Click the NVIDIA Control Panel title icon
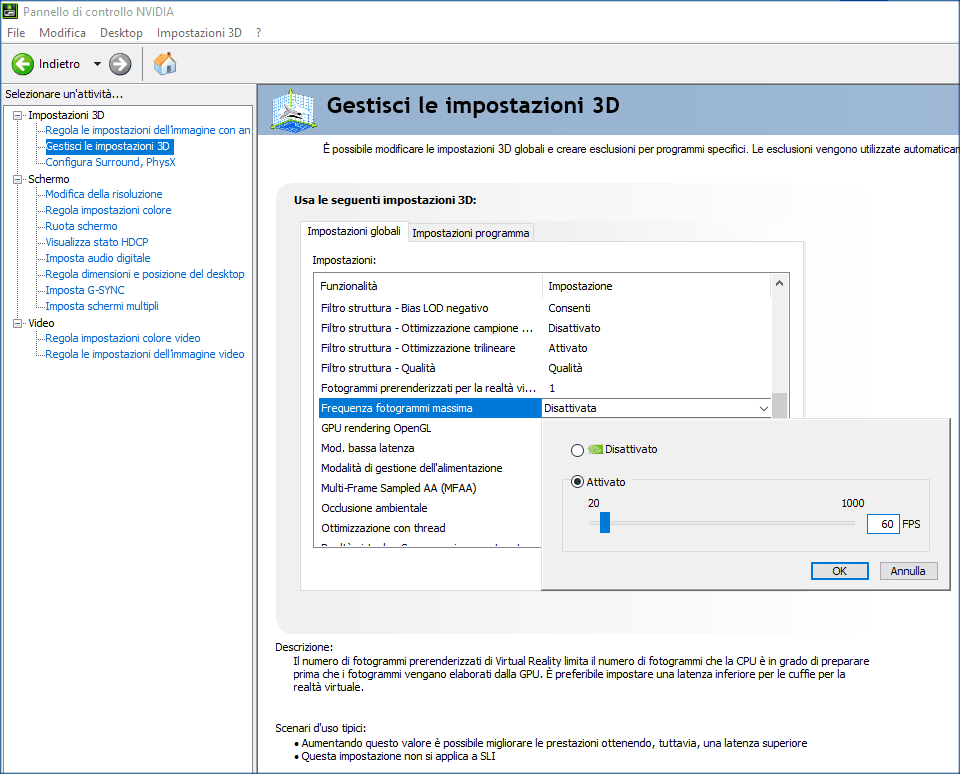This screenshot has height=774, width=960. tap(11, 11)
